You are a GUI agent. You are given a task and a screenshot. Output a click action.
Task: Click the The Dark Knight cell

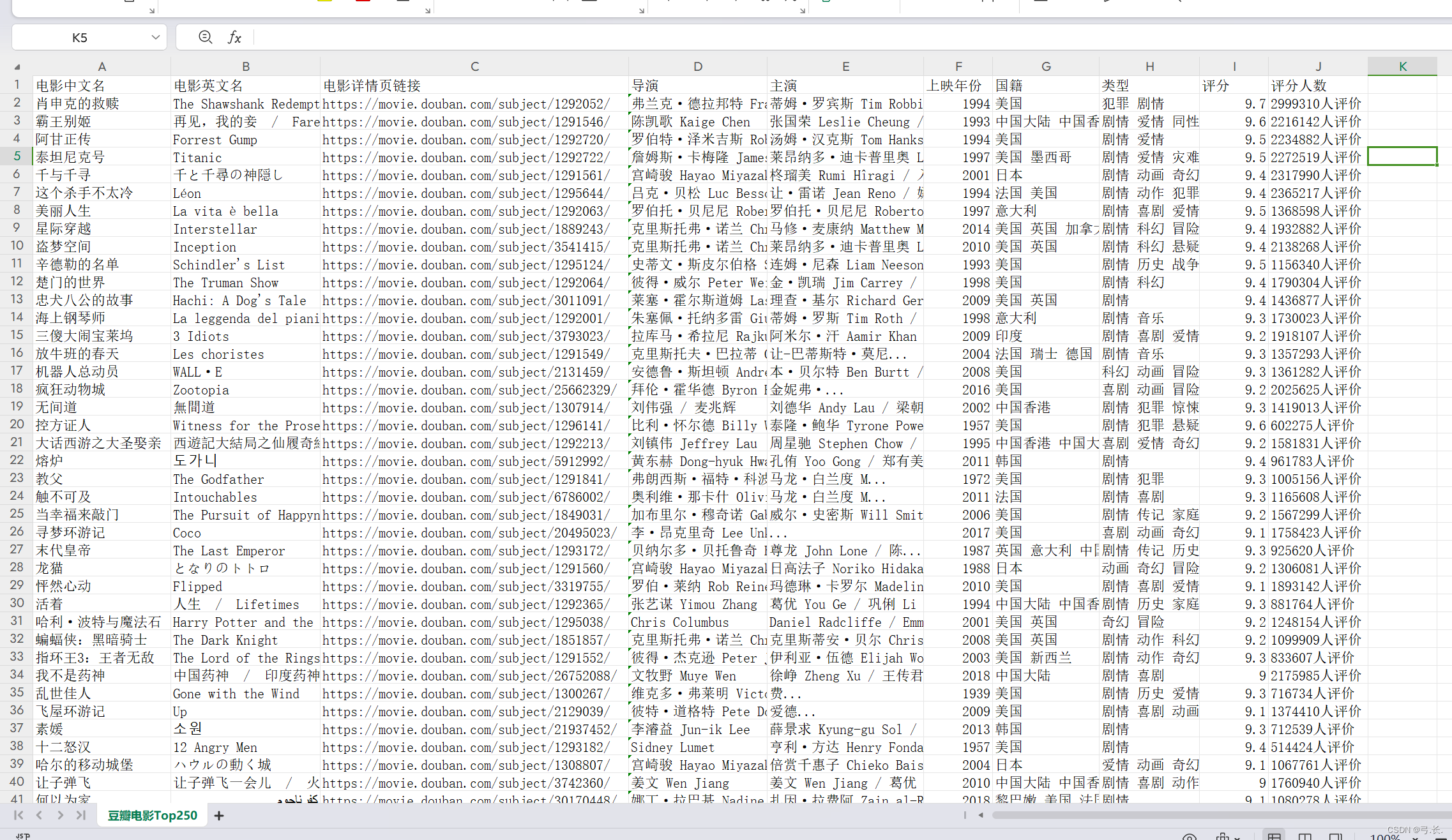click(x=246, y=640)
